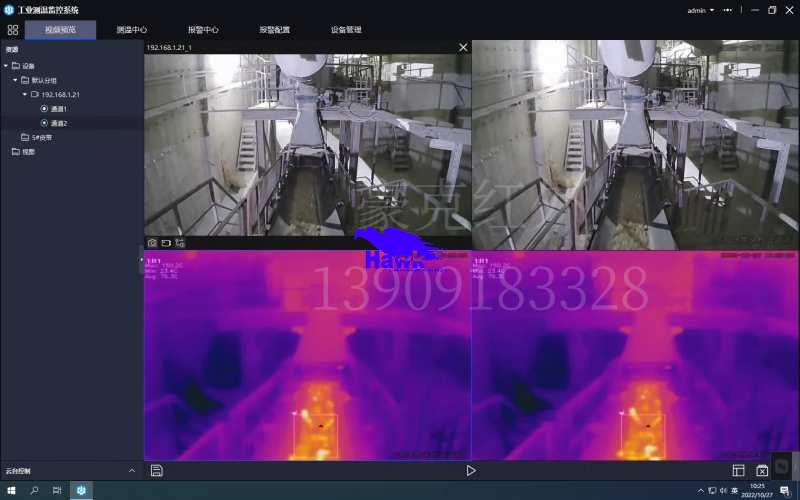The height and width of the screenshot is (500, 800).
Task: Click the Windows taskbar search icon
Action: pyautogui.click(x=34, y=491)
